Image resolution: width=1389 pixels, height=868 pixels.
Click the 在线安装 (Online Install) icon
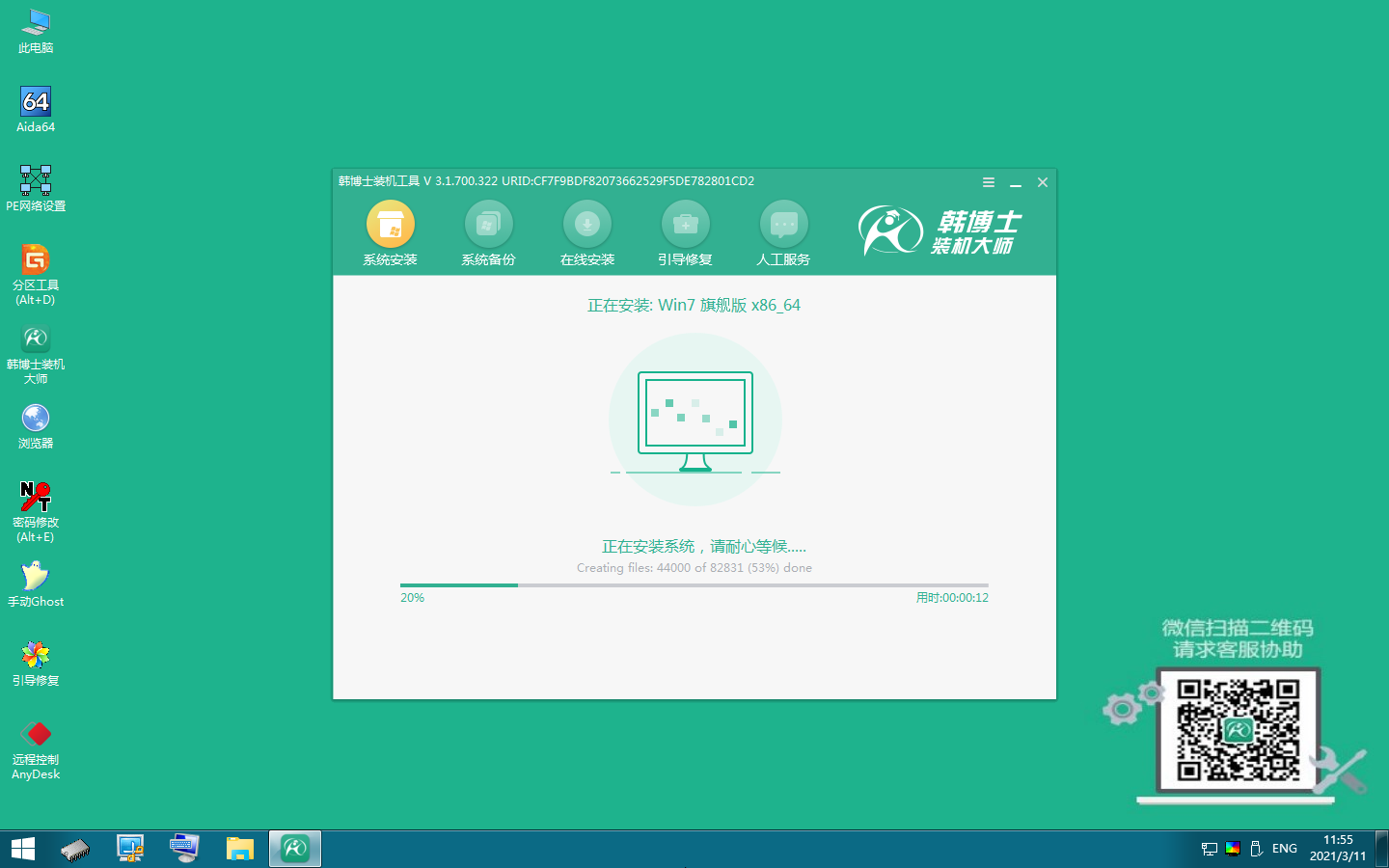(587, 231)
